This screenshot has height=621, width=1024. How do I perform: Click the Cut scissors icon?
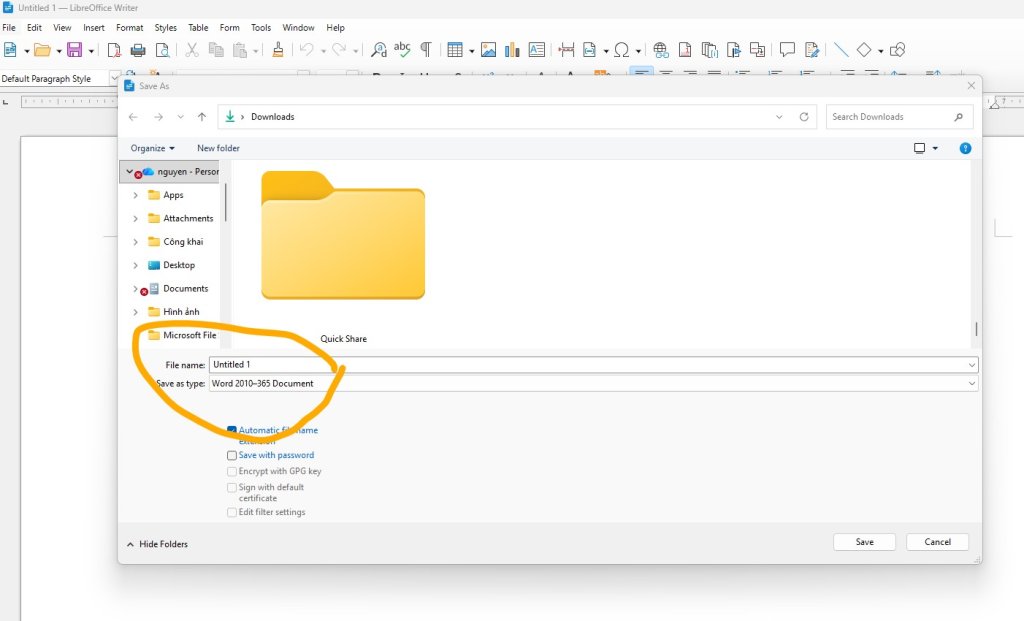pyautogui.click(x=192, y=50)
